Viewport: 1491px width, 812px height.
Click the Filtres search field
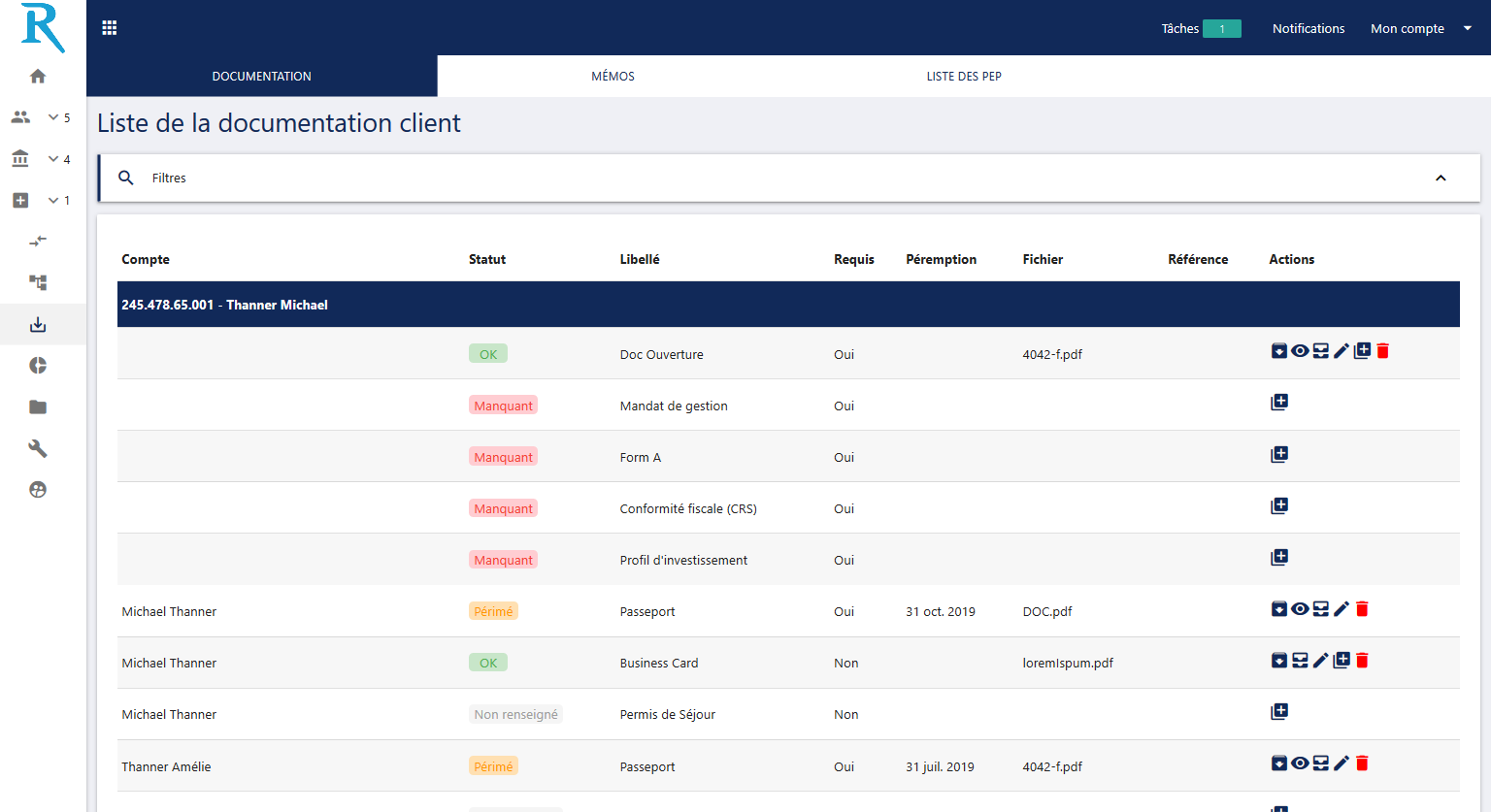[777, 179]
